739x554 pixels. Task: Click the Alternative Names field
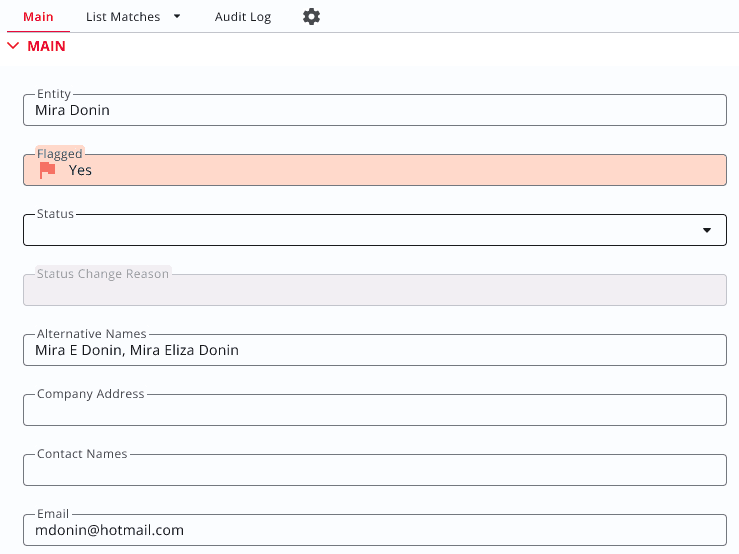375,350
